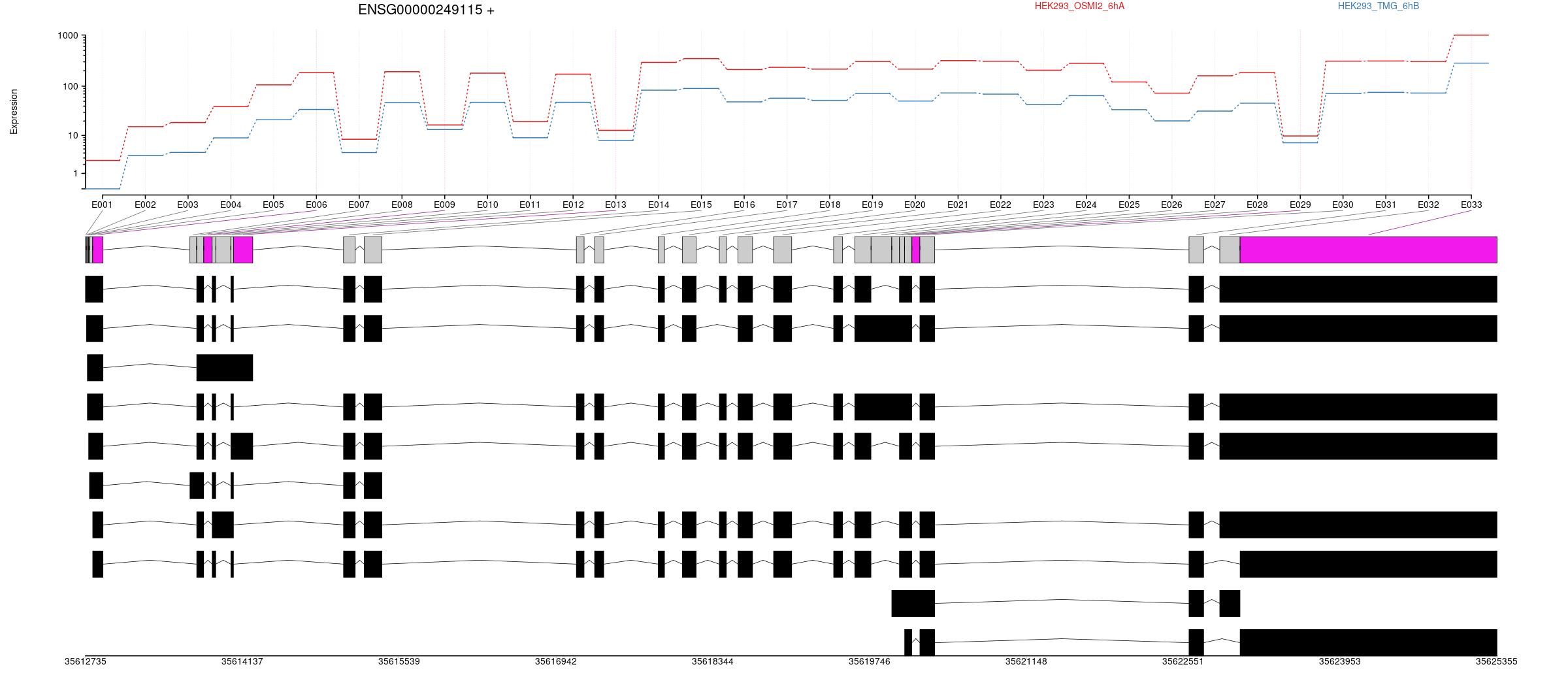Click genomic coordinate 35619746
Image resolution: width=1568 pixels, height=673 pixels.
[869, 661]
